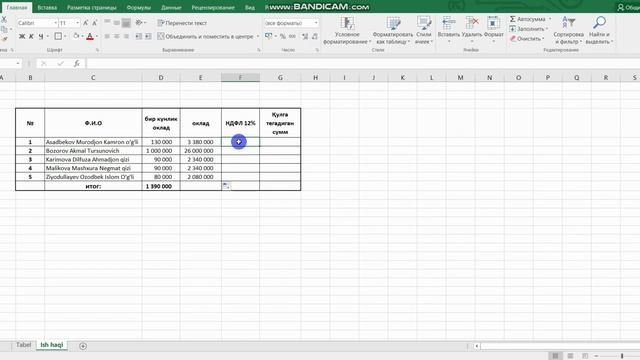Select cell Bozorov Akmal Tursunovich
The image size is (640, 360).
coord(93,151)
